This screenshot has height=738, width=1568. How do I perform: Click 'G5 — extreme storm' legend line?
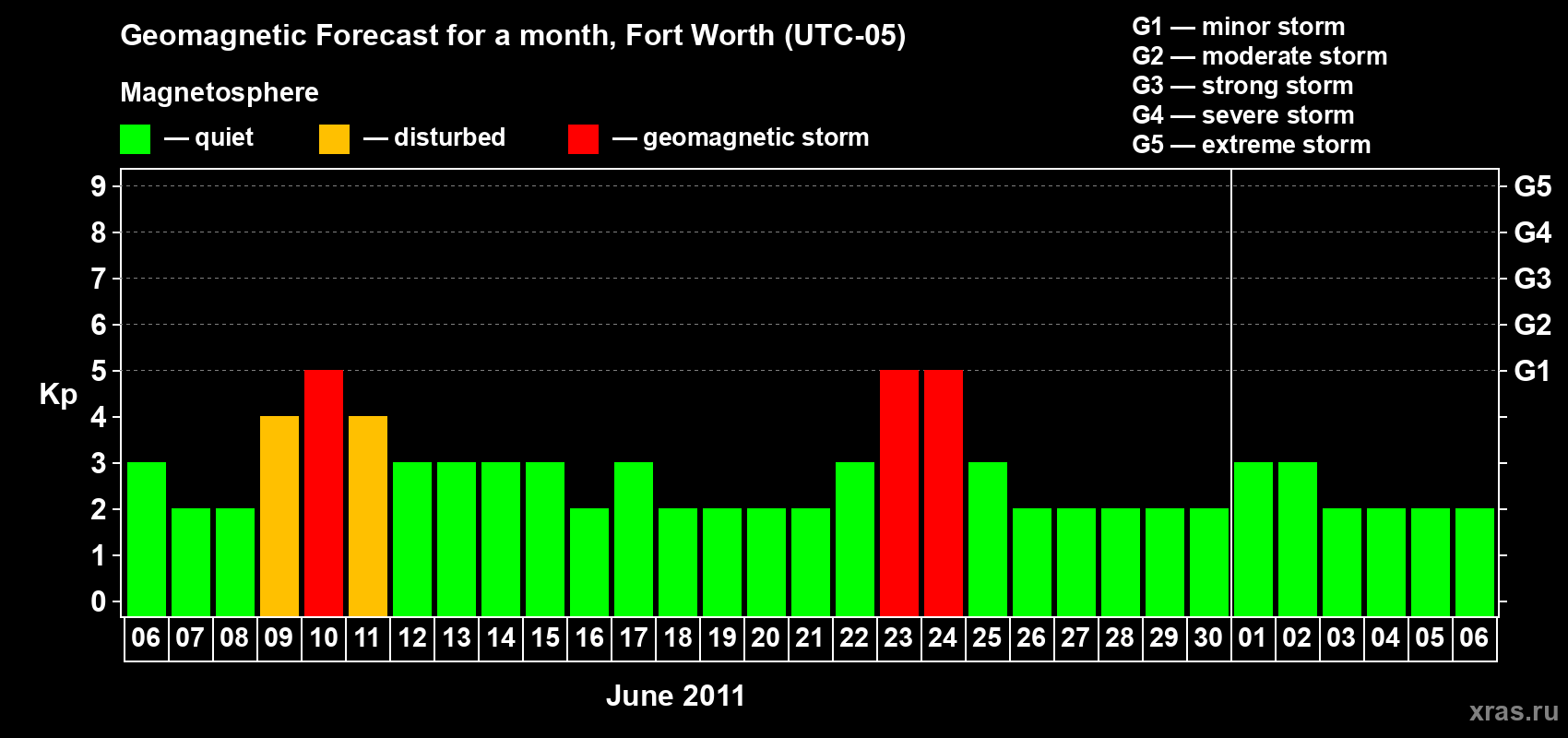(1252, 145)
